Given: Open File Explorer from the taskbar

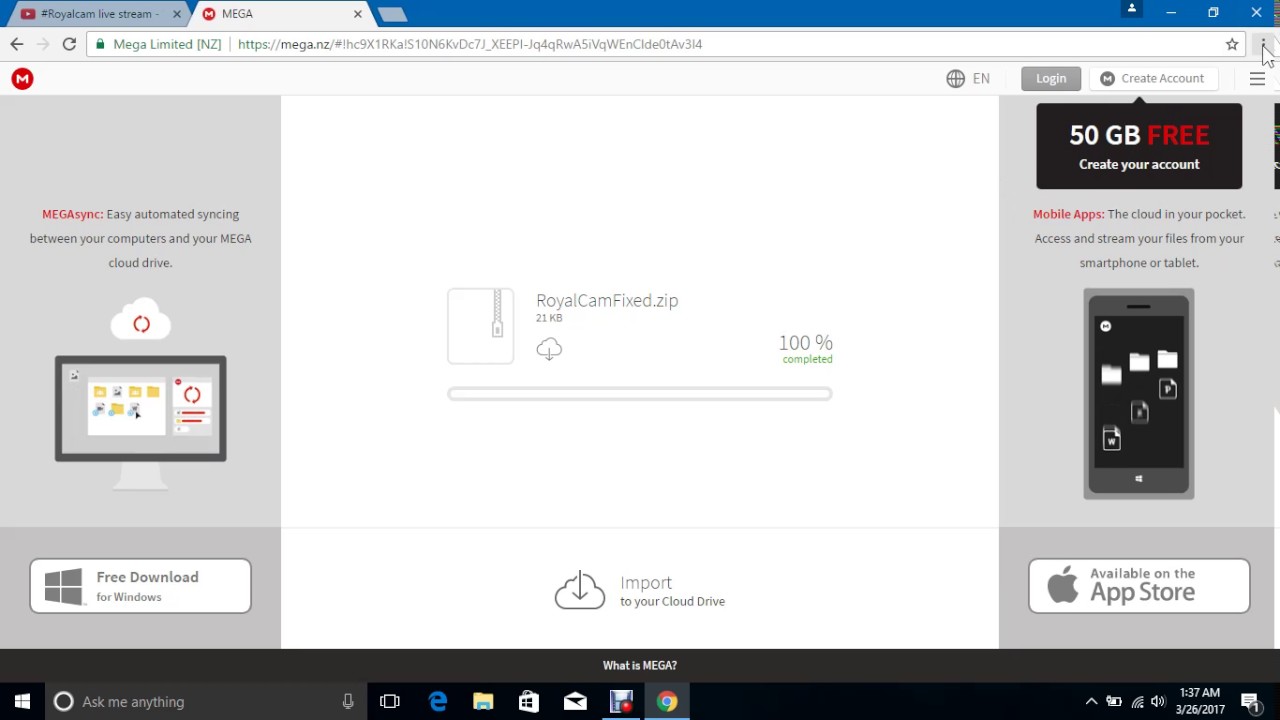Looking at the screenshot, I should 483,702.
